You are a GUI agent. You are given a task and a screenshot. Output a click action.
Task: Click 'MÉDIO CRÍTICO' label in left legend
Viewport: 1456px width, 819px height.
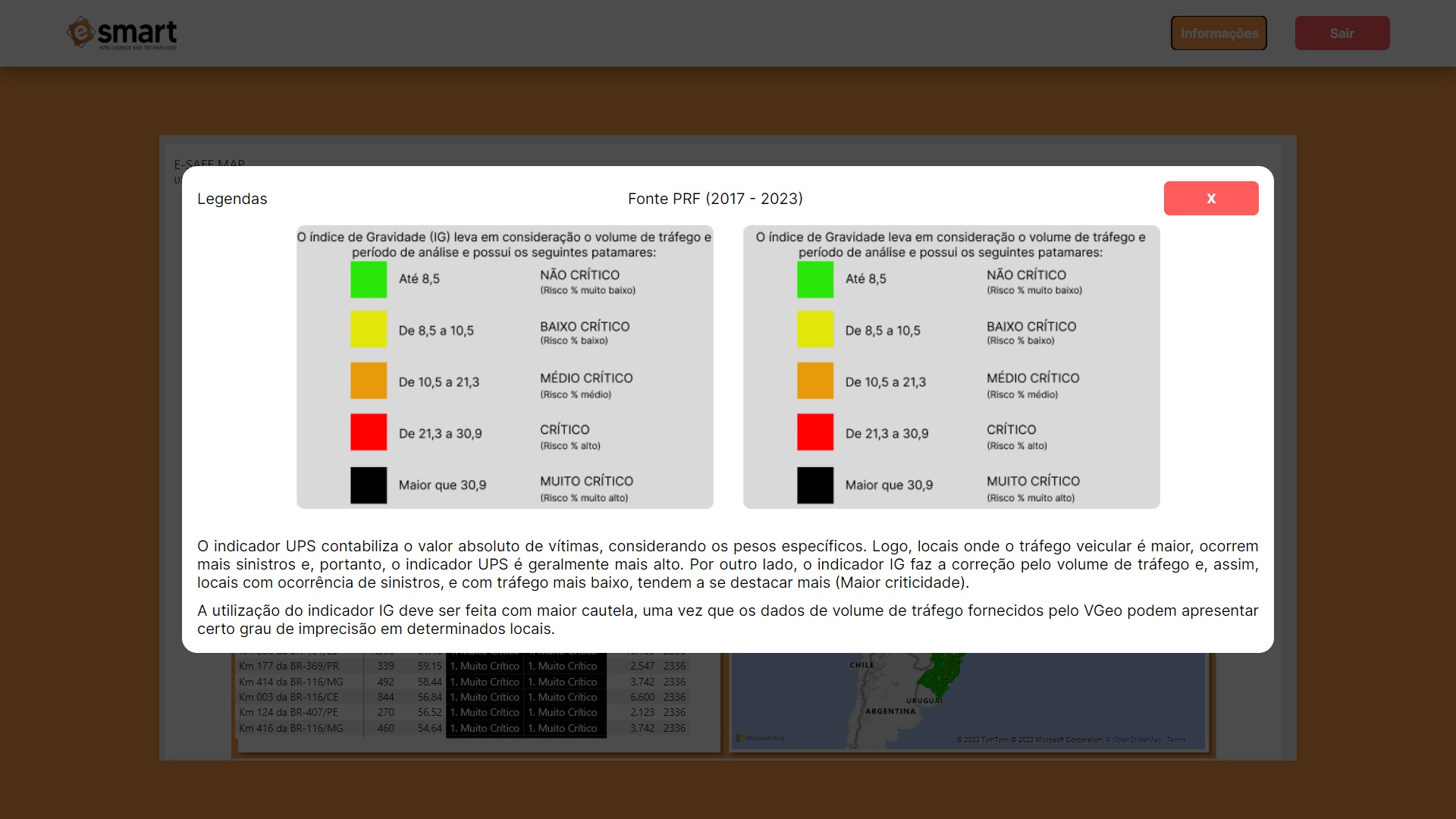tap(586, 378)
